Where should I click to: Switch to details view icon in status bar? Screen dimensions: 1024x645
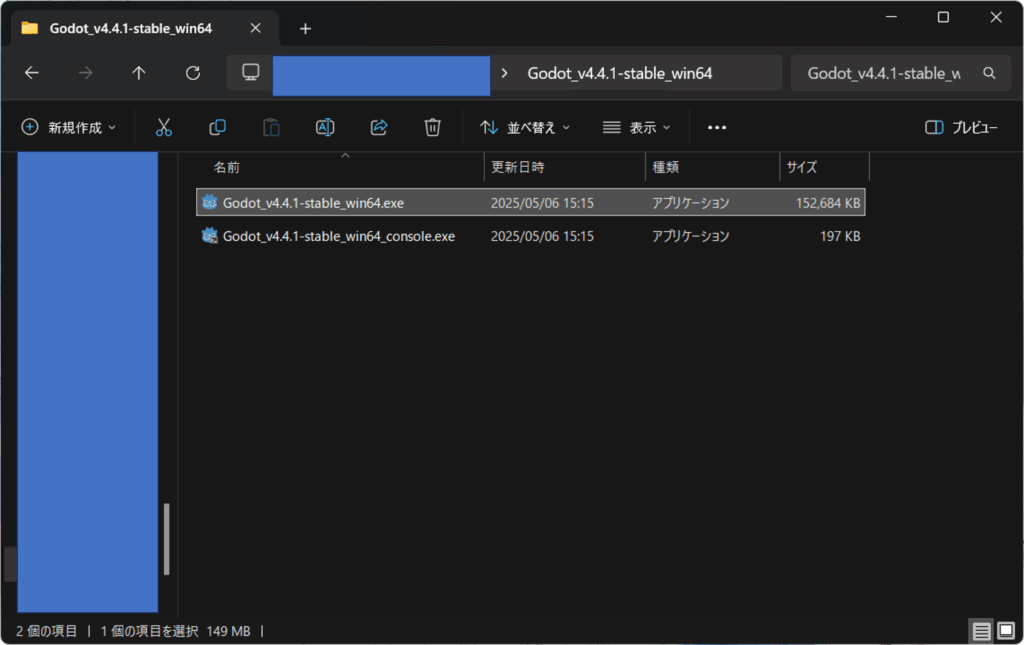pyautogui.click(x=981, y=631)
